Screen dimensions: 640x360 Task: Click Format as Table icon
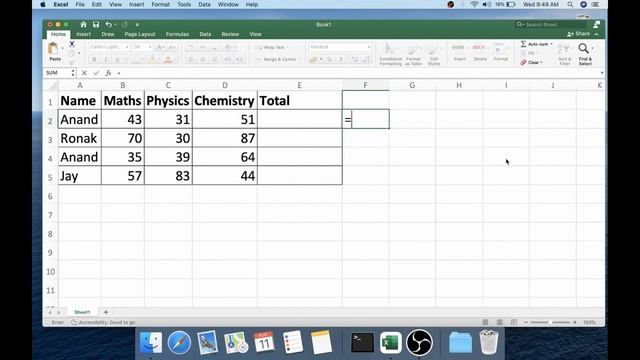click(413, 49)
